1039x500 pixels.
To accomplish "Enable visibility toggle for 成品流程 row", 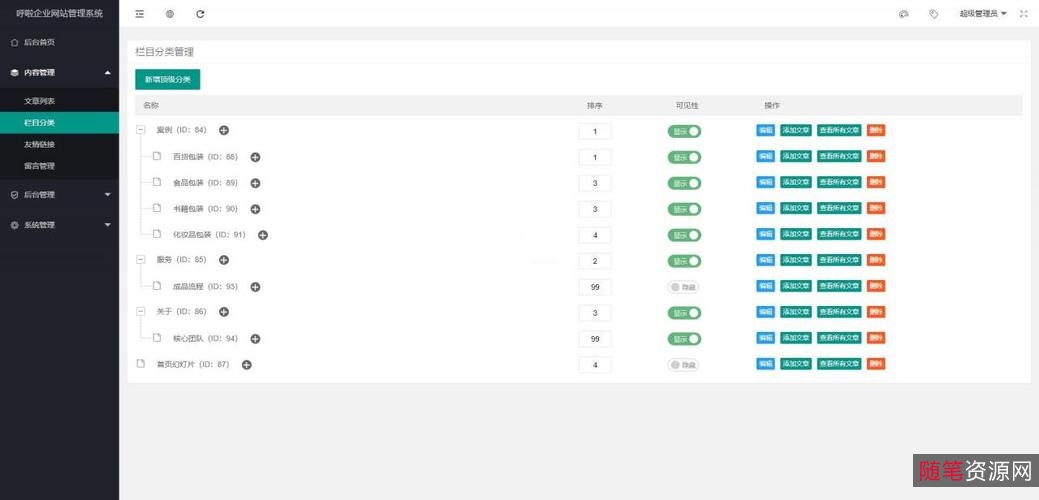I will click(x=684, y=287).
